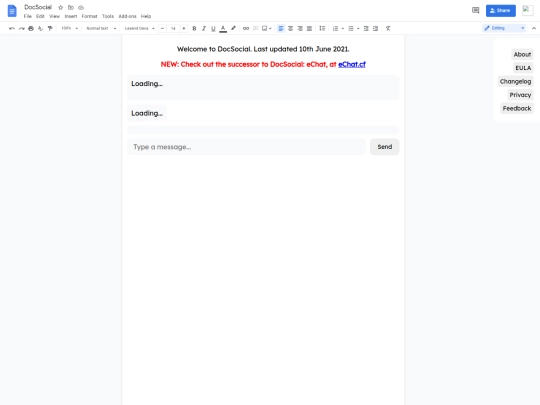Increase the indent
This screenshot has width=540, height=405.
pos(376,28)
